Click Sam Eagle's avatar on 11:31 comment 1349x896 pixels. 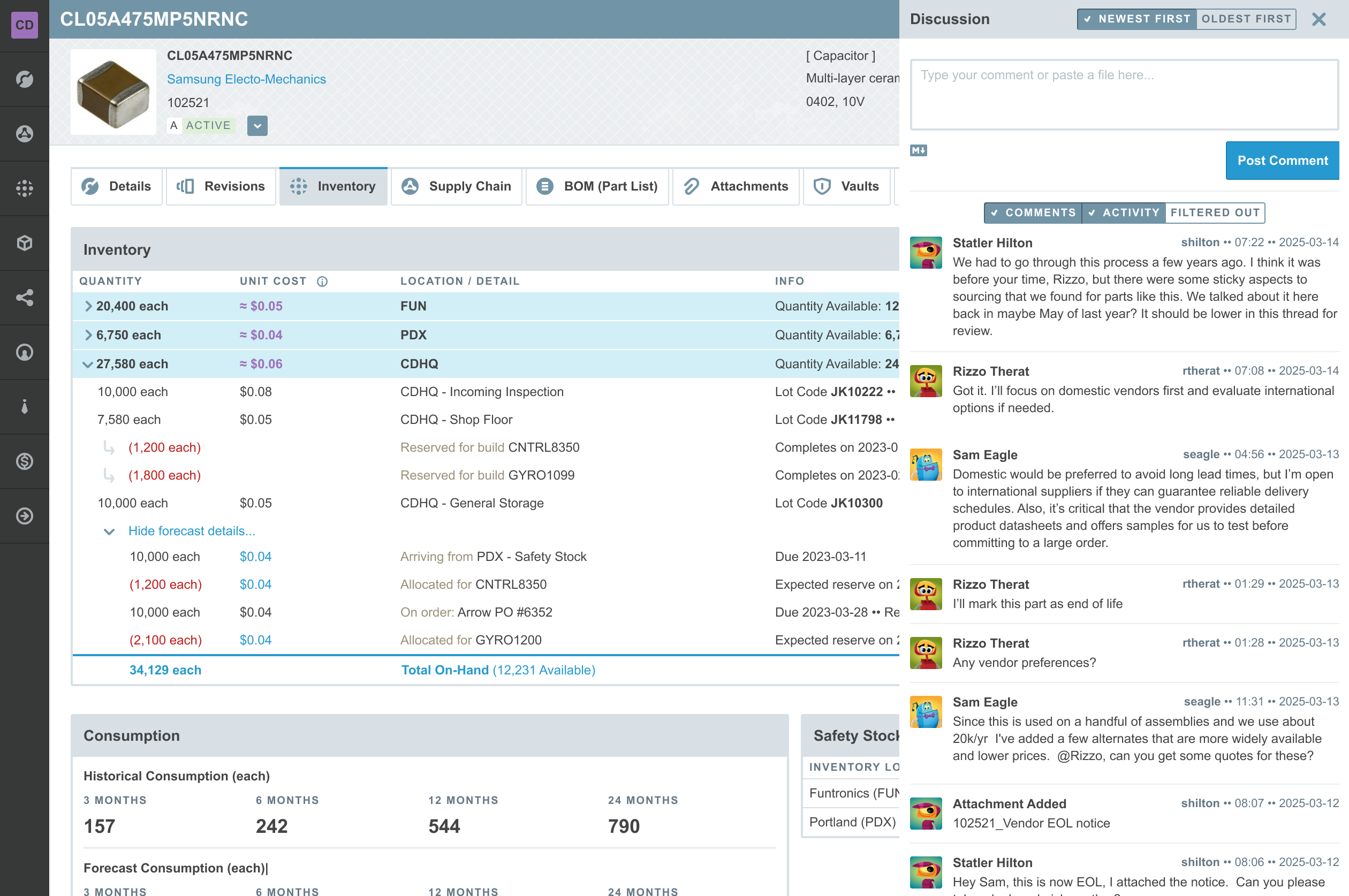pos(926,712)
